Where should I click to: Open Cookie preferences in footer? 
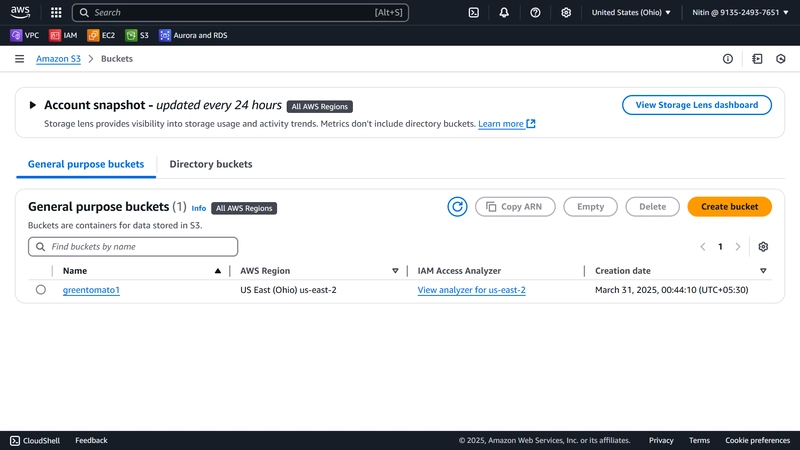pyautogui.click(x=757, y=440)
